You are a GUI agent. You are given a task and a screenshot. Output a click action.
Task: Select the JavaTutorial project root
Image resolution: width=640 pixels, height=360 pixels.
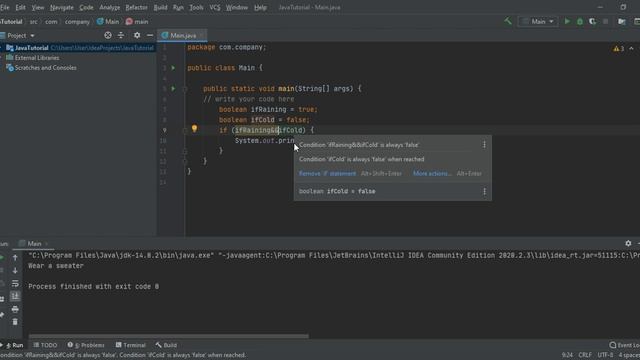[31, 48]
